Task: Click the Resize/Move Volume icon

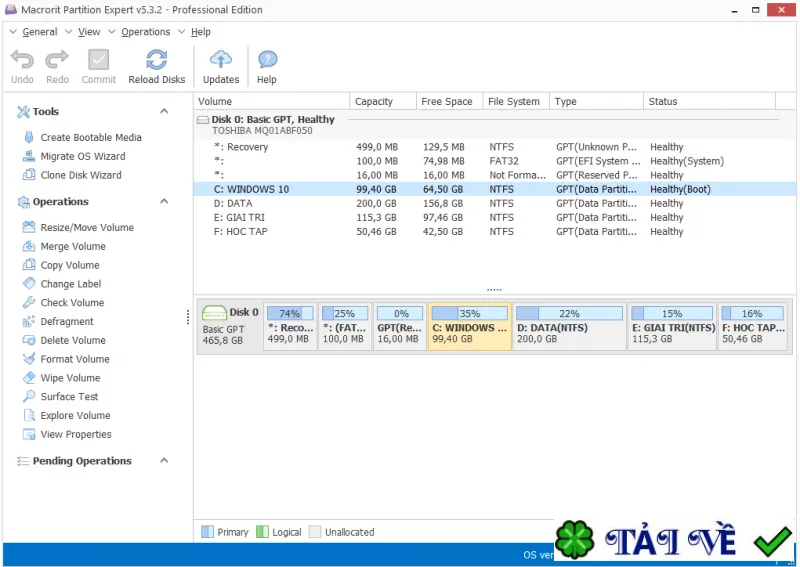Action: tap(29, 227)
